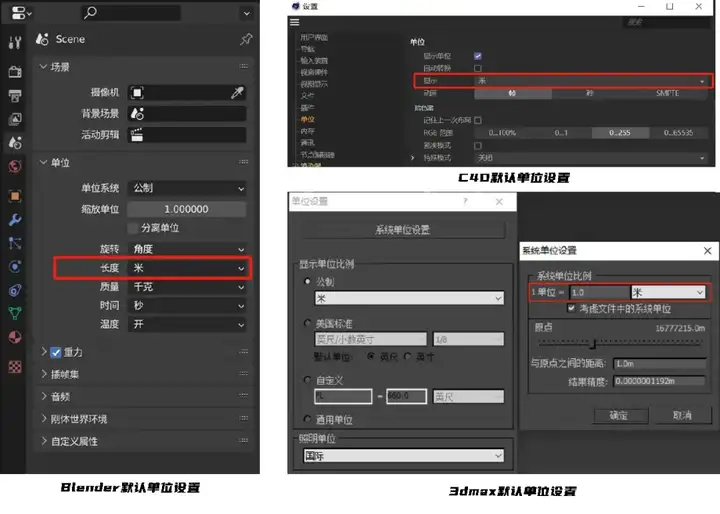The width and height of the screenshot is (720, 514).
Task: Open the Blender editor type selector
Action: click(x=21, y=13)
